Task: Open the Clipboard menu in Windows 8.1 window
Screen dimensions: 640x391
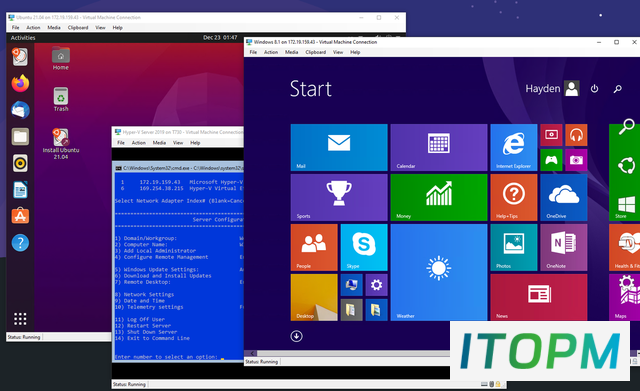Action: [316, 52]
